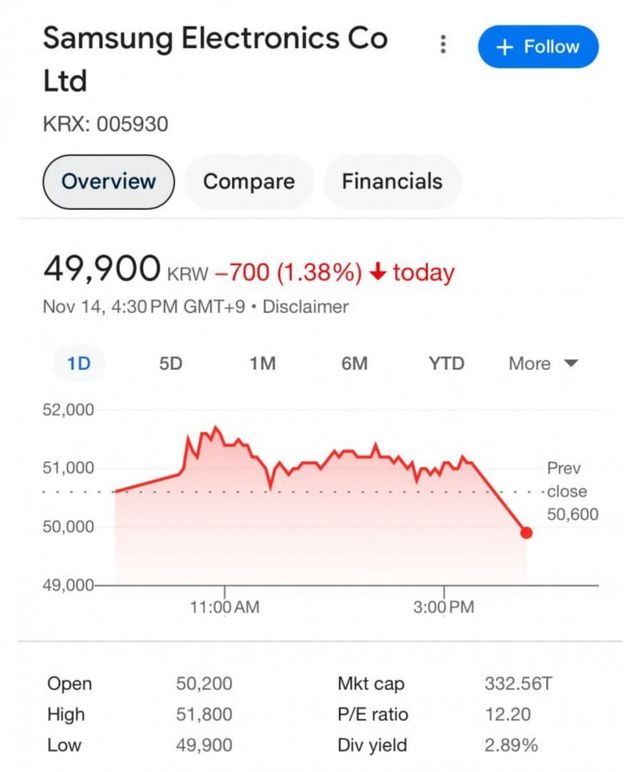The height and width of the screenshot is (772, 640).
Task: Click the chart peak near 11:00 AM
Action: click(214, 428)
